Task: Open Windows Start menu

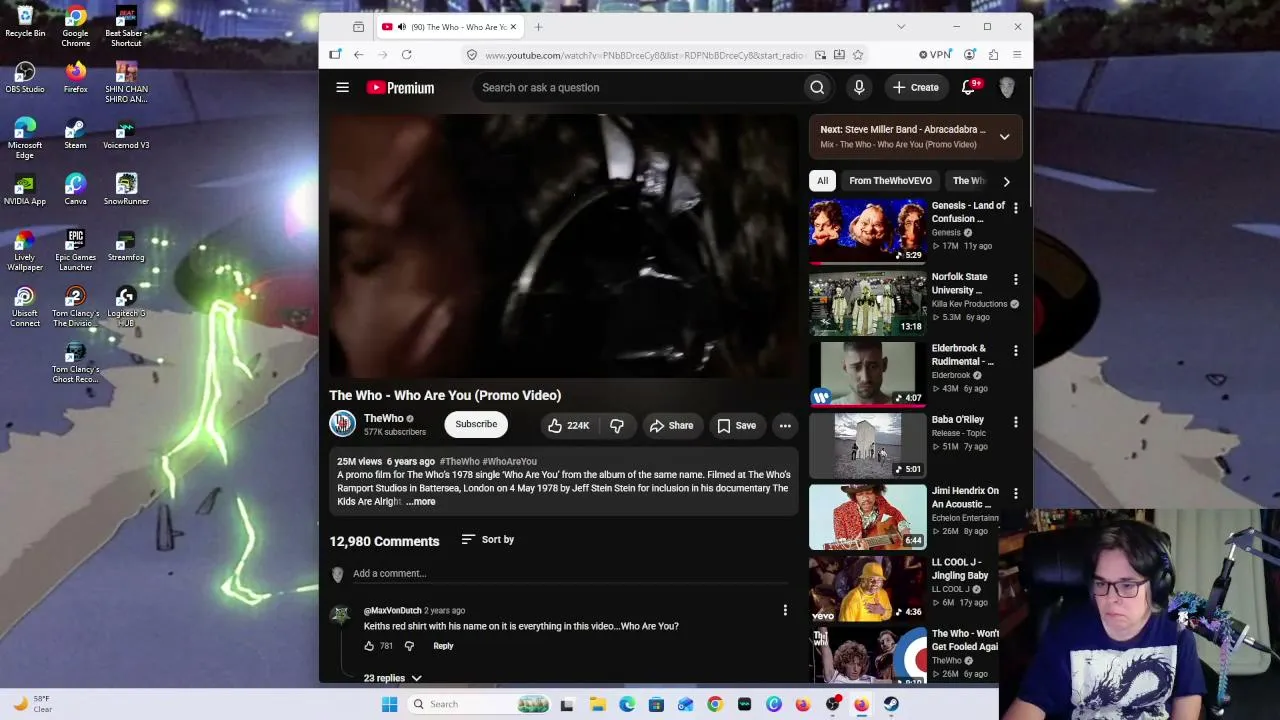Action: 389,704
